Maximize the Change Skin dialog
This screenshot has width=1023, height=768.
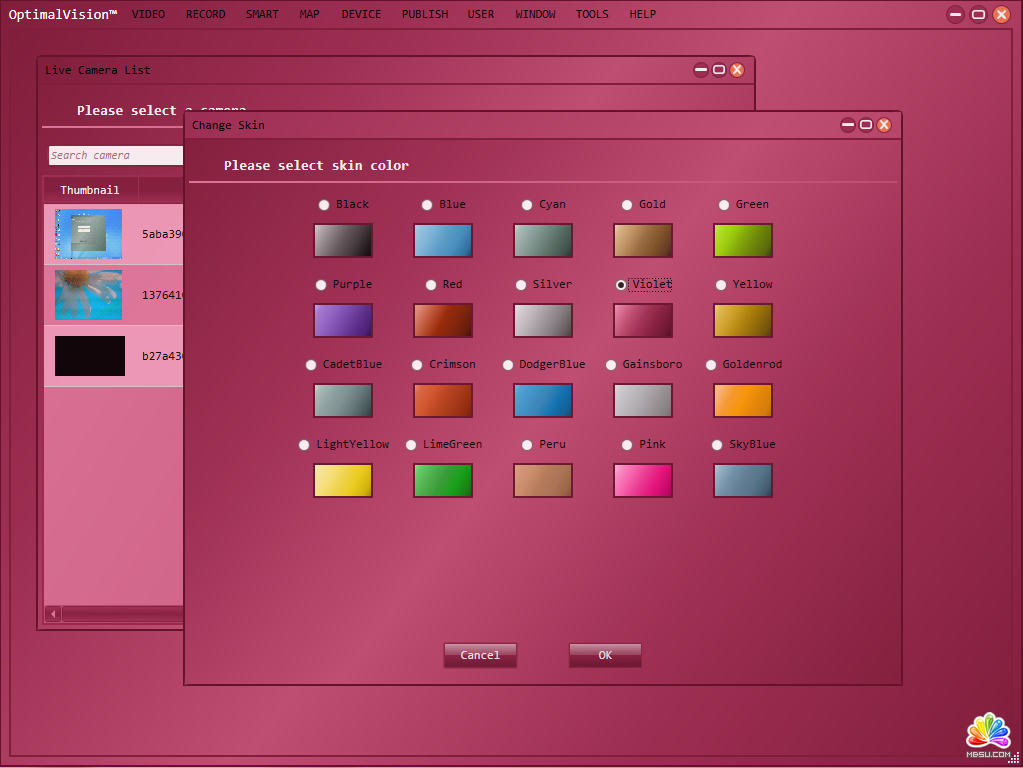866,125
